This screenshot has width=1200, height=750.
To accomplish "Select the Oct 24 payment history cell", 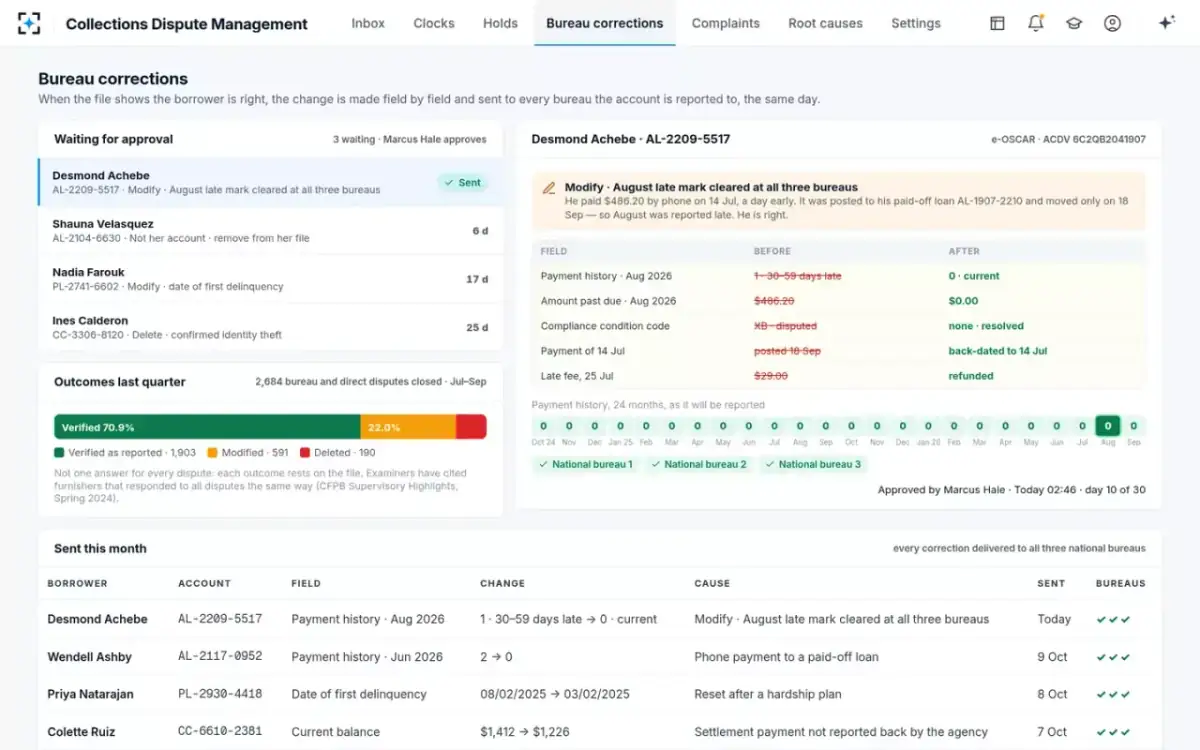I will (543, 426).
